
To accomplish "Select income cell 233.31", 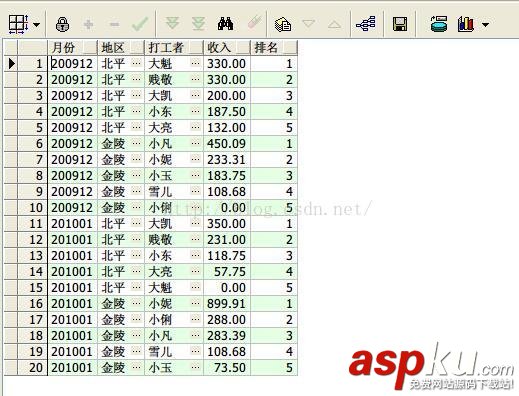I will (227, 159).
